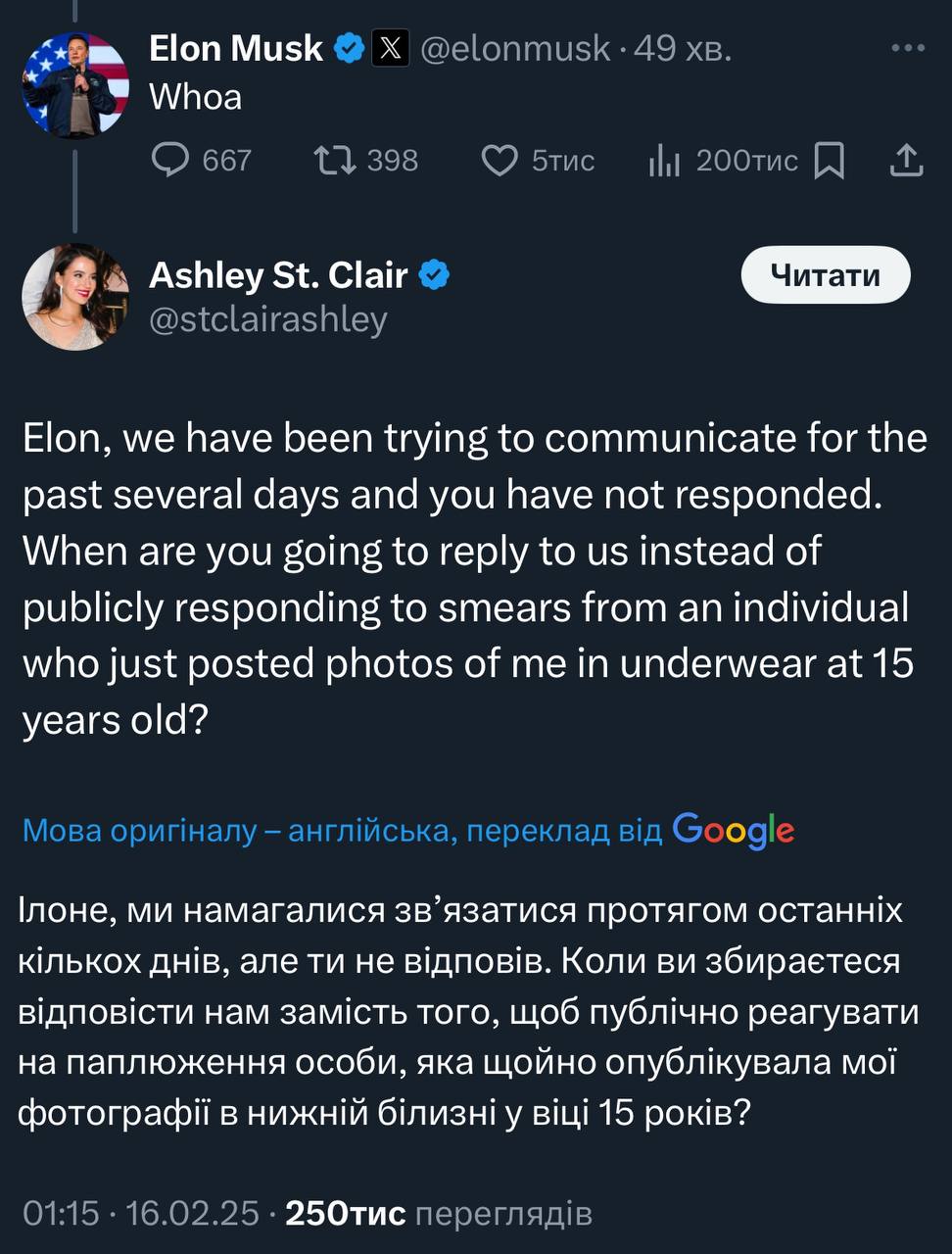This screenshot has width=952, height=1254.
Task: Click the X affiliation badge
Action: tap(390, 48)
